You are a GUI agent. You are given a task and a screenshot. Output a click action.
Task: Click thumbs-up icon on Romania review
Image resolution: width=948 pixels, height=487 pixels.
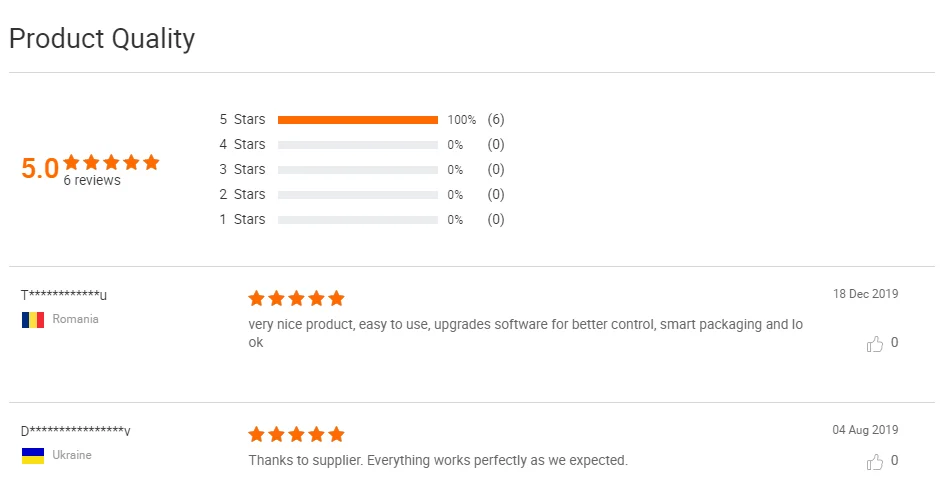click(x=875, y=344)
